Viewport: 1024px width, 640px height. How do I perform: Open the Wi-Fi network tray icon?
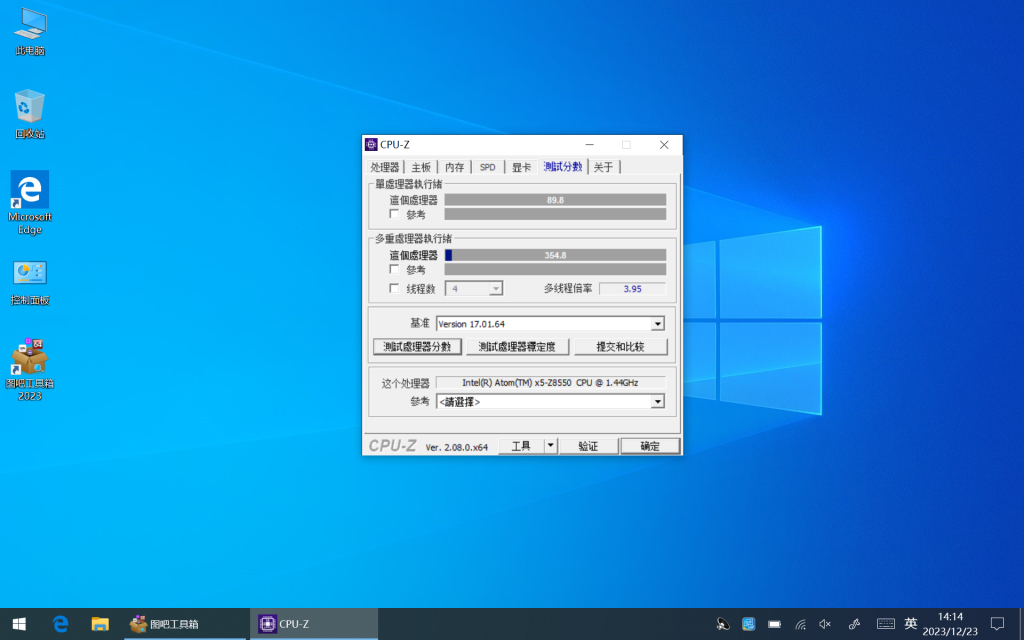800,624
